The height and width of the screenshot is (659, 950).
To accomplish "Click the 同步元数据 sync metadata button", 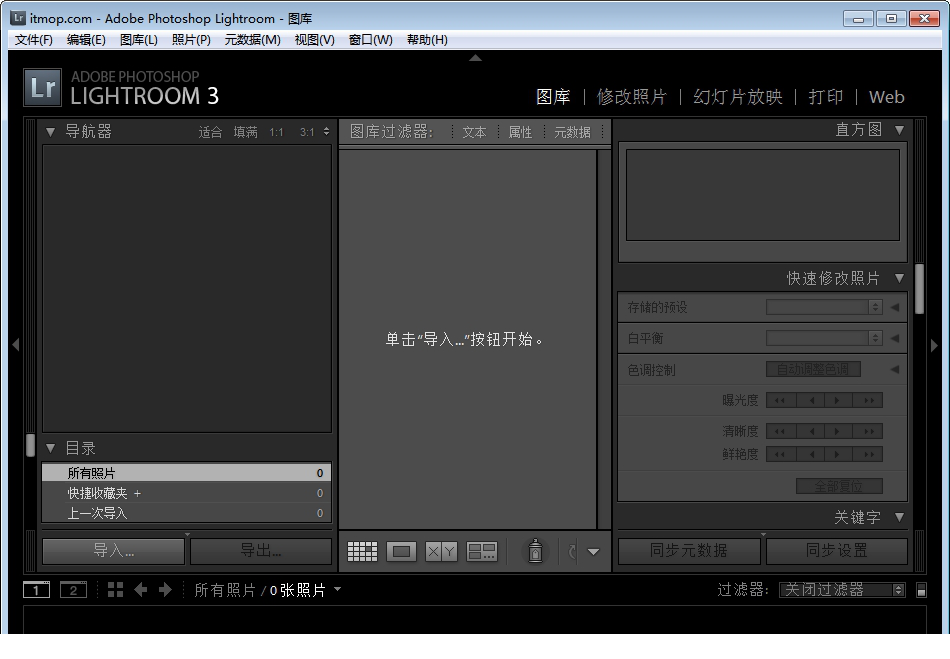I will pos(689,551).
